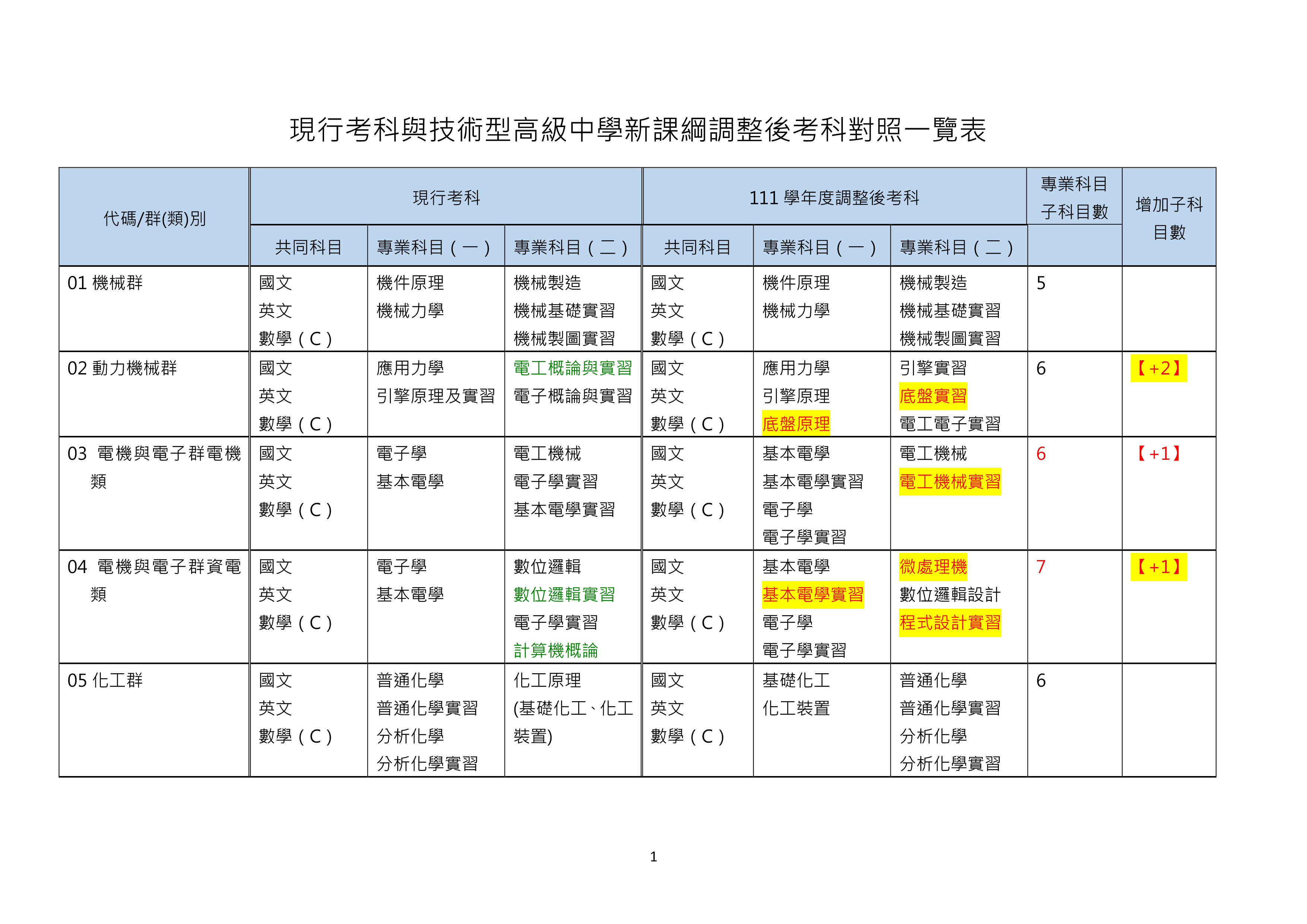1307x924 pixels.
Task: Click the 代碼/群(類)別 header cell
Action: [154, 218]
